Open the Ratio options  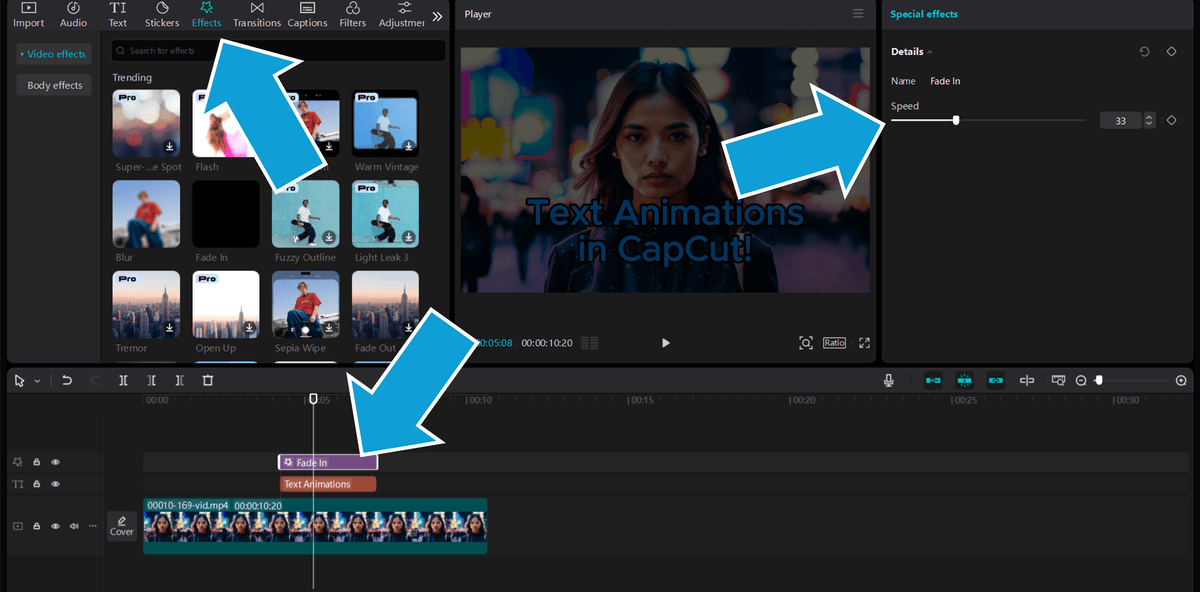pos(835,343)
